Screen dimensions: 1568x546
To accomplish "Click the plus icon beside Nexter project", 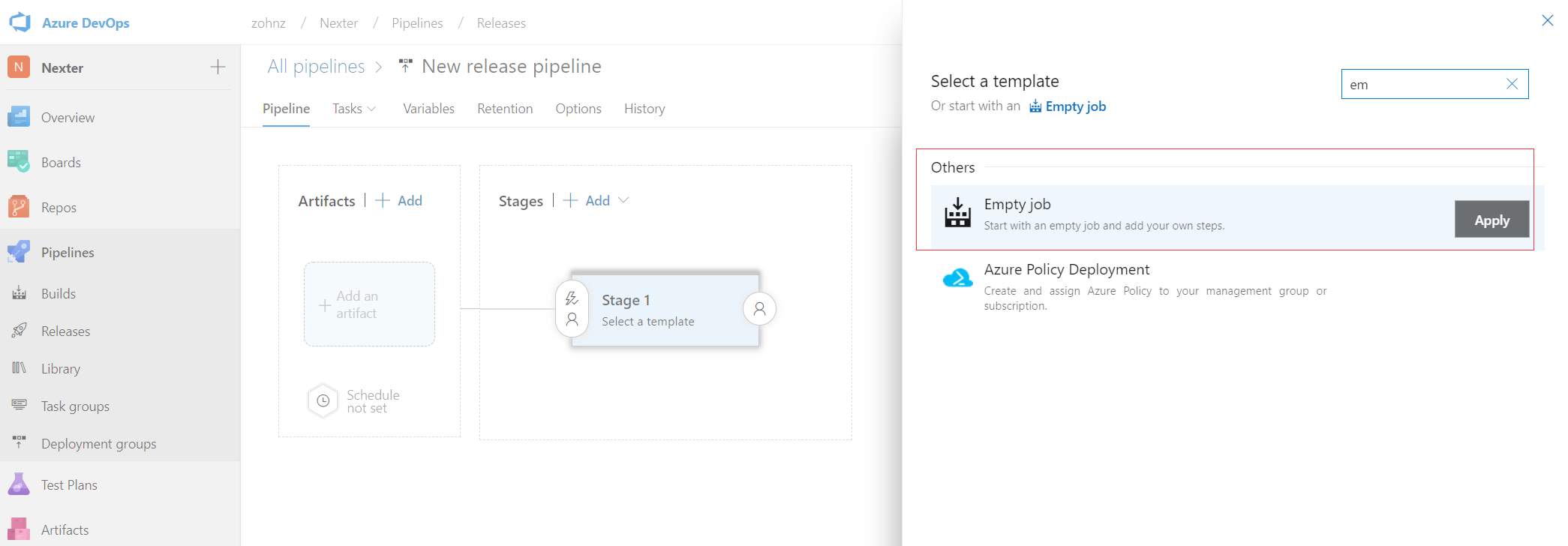I will pos(218,67).
